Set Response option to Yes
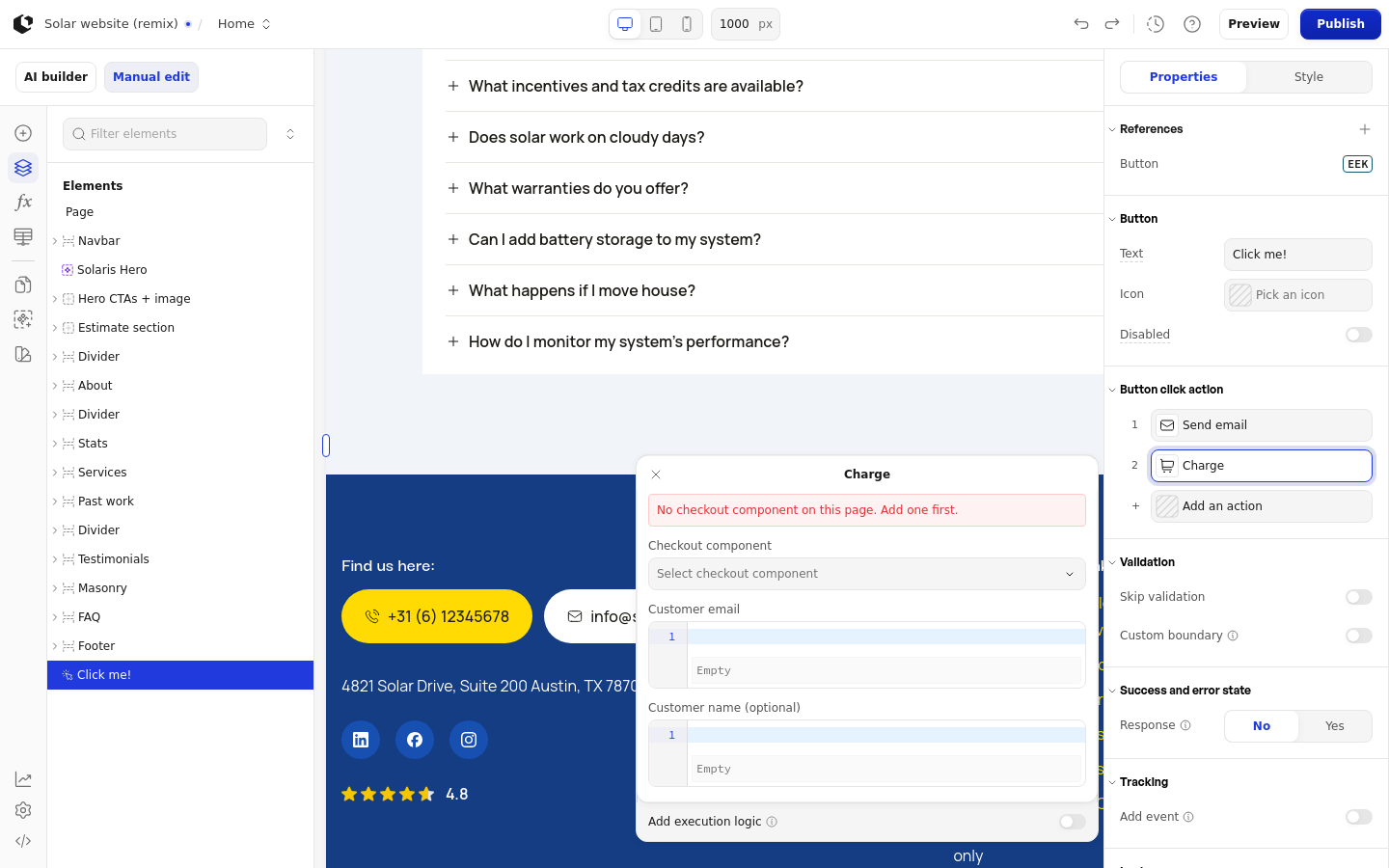Screen dimensions: 1389x868 (x=1335, y=726)
